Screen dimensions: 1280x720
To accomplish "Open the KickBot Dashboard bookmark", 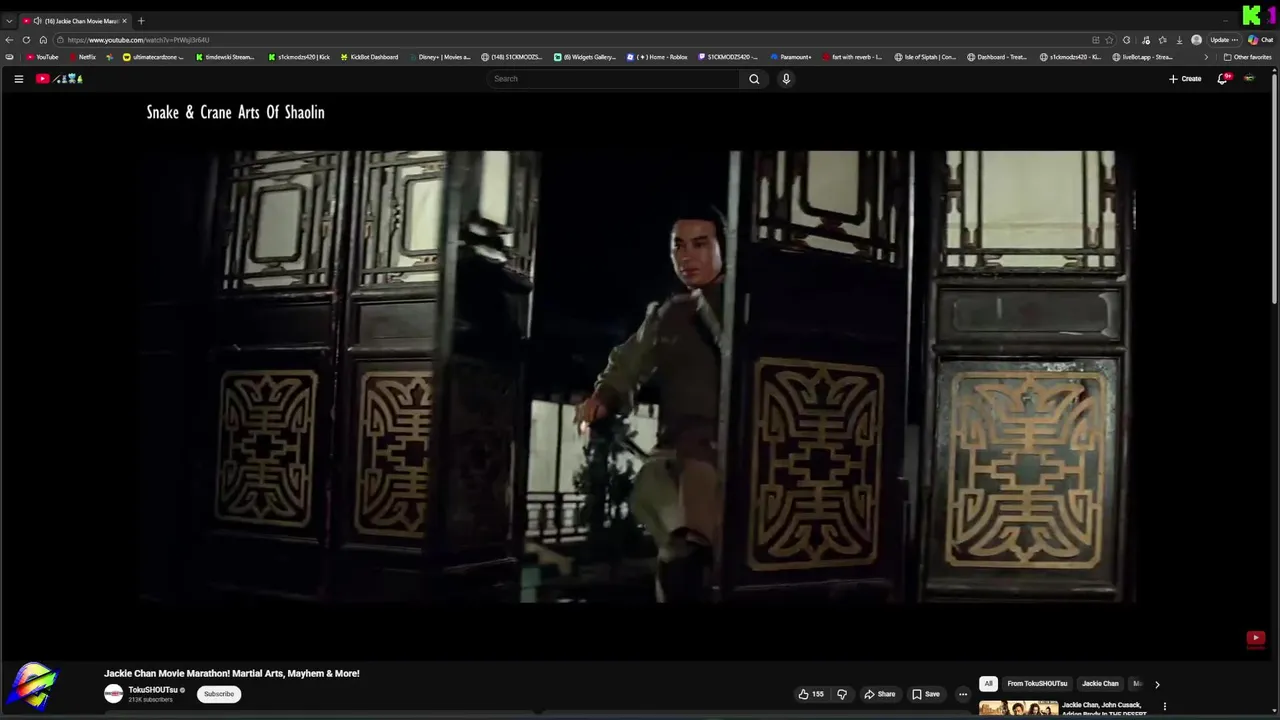I will (369, 57).
